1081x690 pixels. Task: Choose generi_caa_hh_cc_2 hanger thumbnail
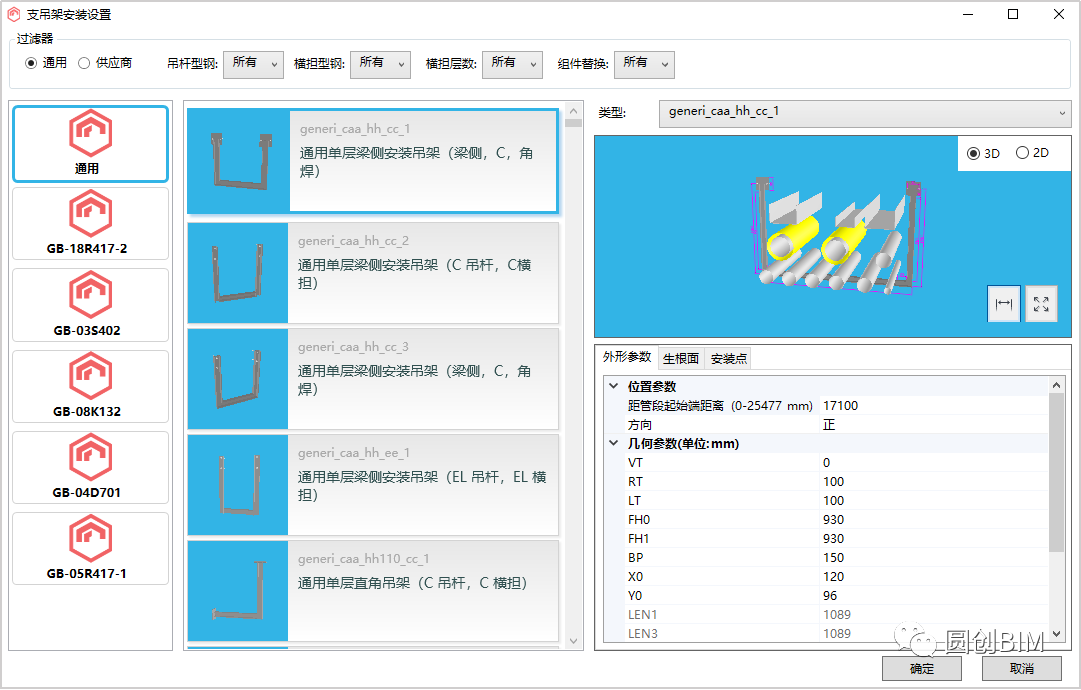[x=238, y=273]
